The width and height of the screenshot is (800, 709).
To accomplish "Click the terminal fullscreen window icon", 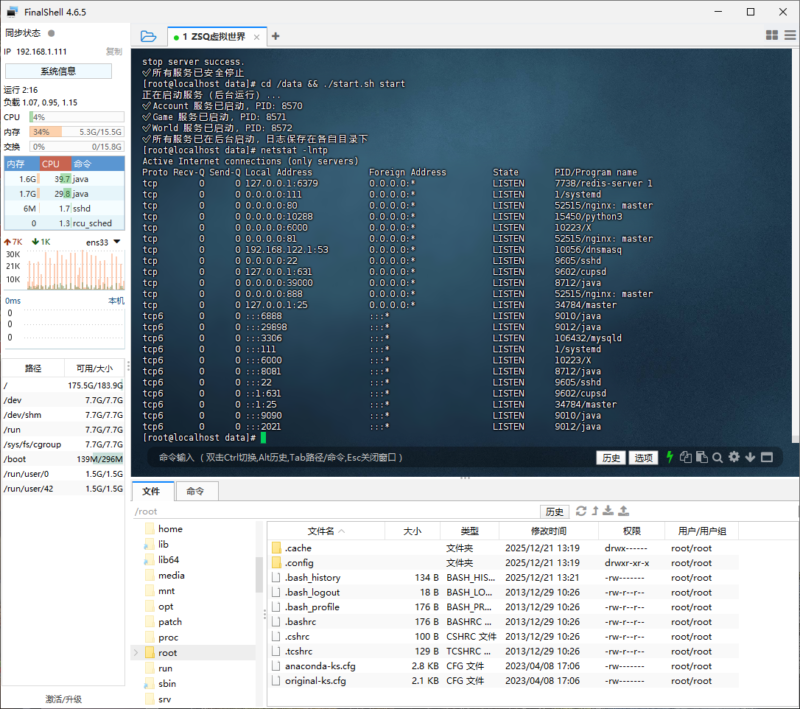I will 767,457.
